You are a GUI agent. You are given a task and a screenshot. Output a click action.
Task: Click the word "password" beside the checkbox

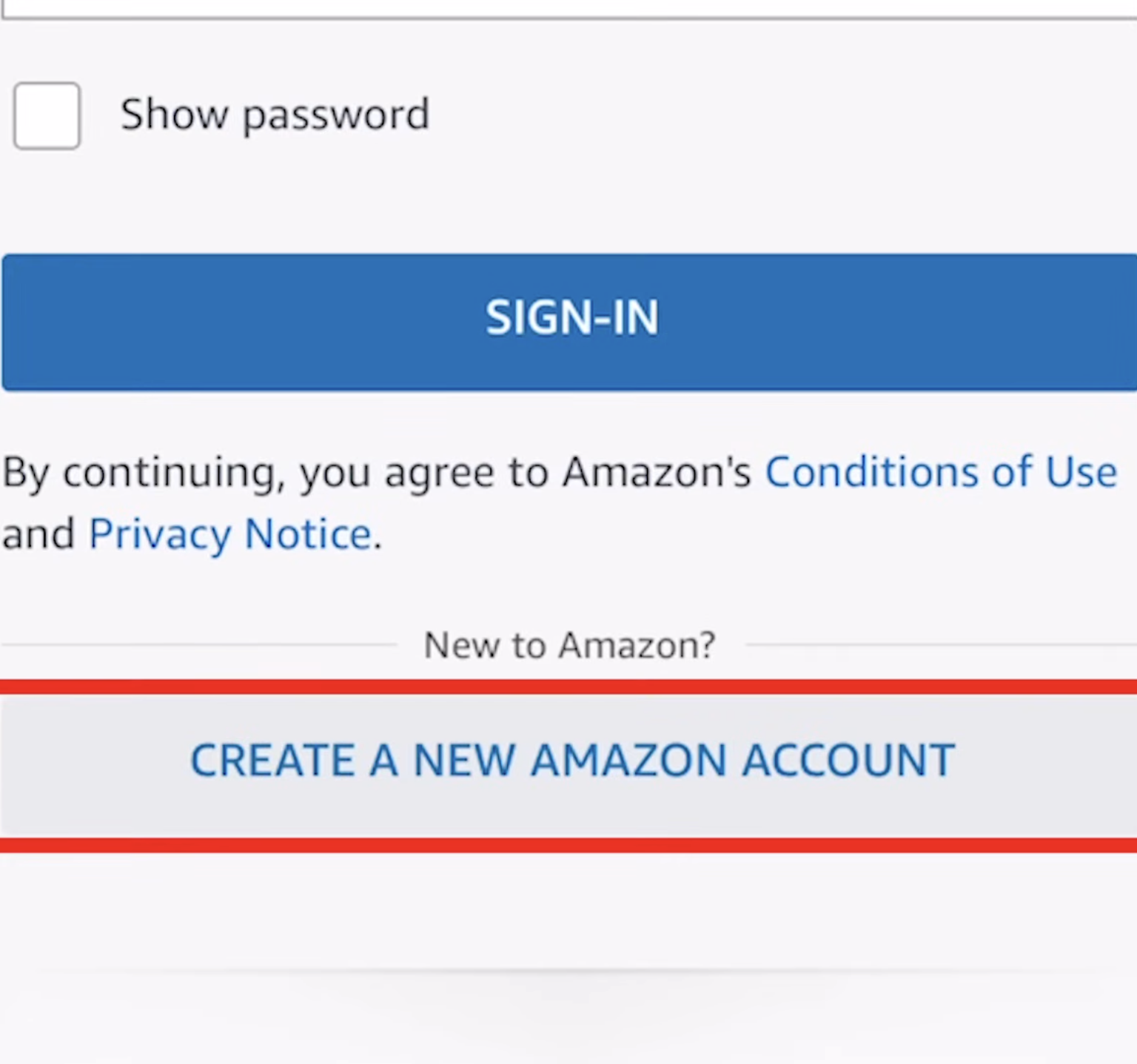pos(336,115)
